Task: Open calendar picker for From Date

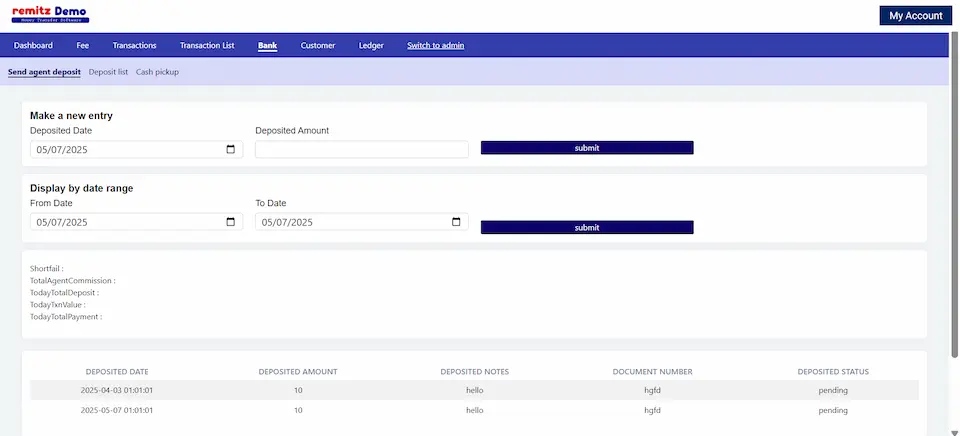Action: pos(231,222)
